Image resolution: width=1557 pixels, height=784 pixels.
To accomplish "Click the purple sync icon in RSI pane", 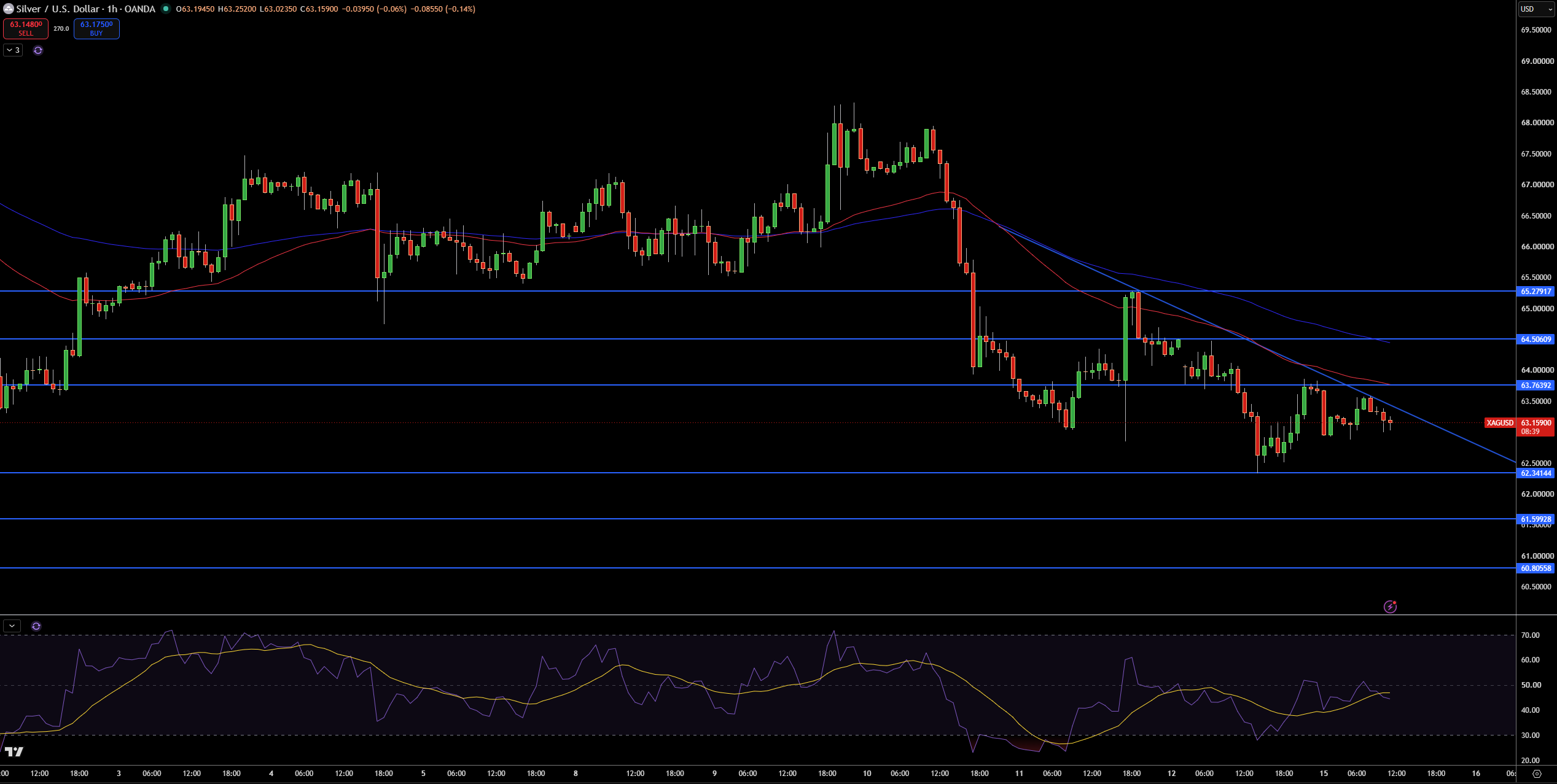I will tap(36, 626).
